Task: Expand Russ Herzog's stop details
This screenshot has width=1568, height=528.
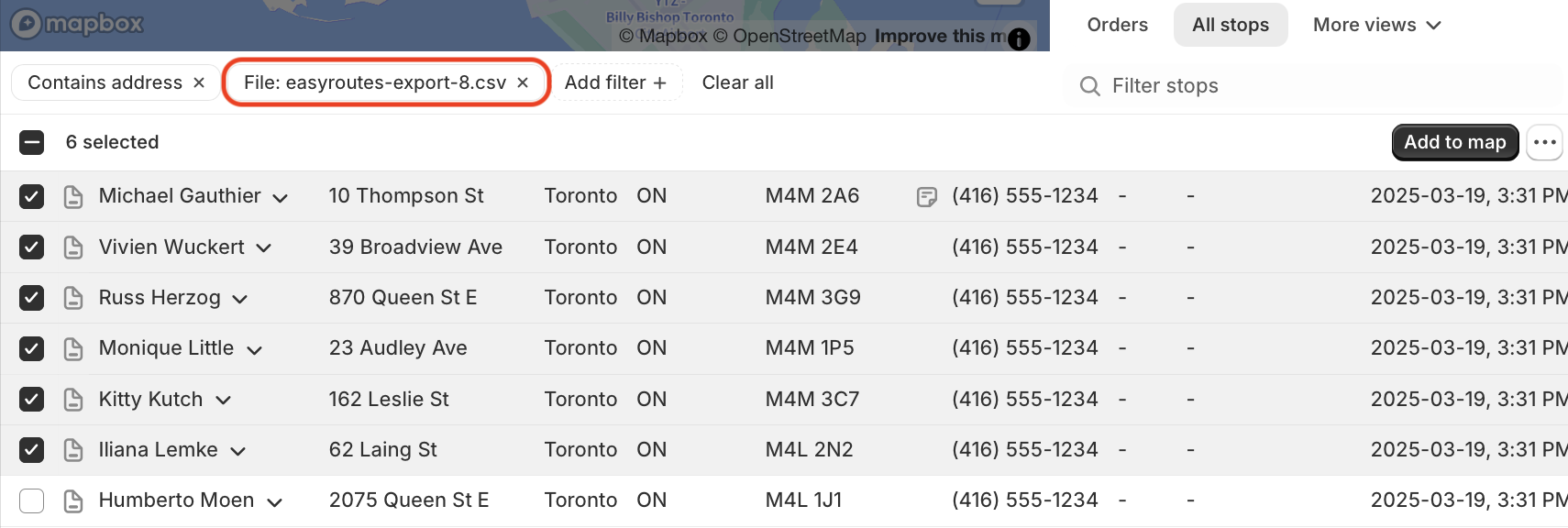Action: pyautogui.click(x=240, y=299)
